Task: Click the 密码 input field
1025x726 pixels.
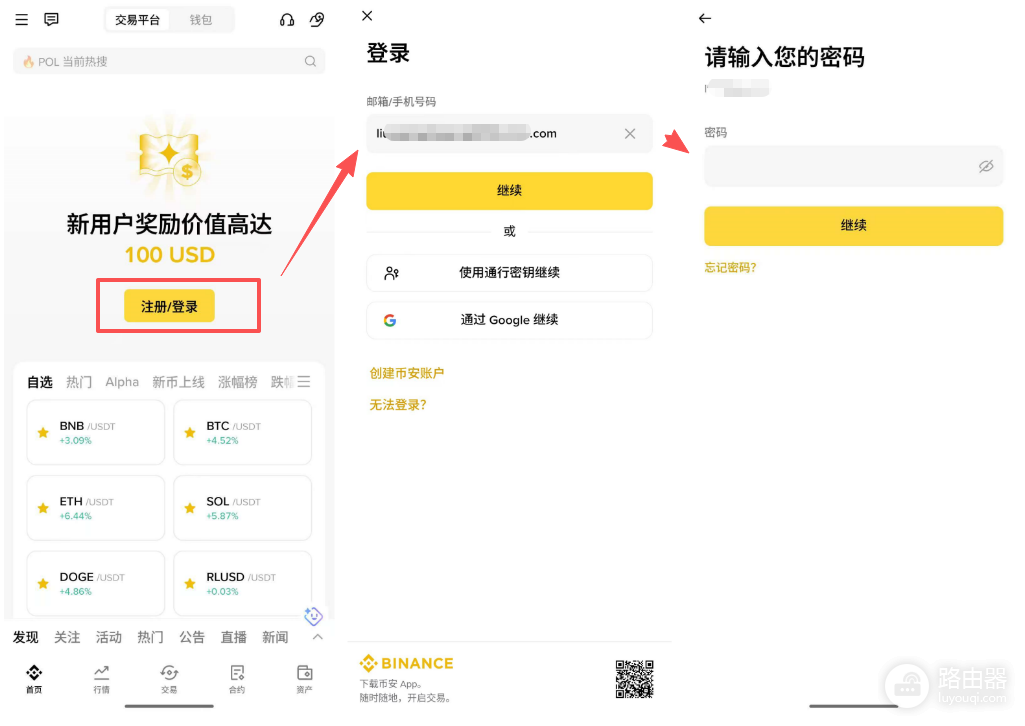Action: coord(853,166)
